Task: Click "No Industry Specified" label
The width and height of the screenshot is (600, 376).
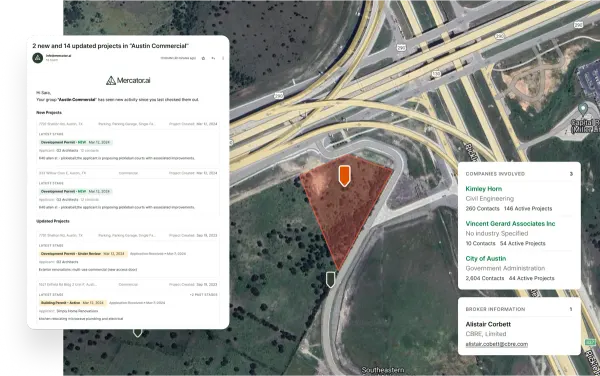Action: 497,233
